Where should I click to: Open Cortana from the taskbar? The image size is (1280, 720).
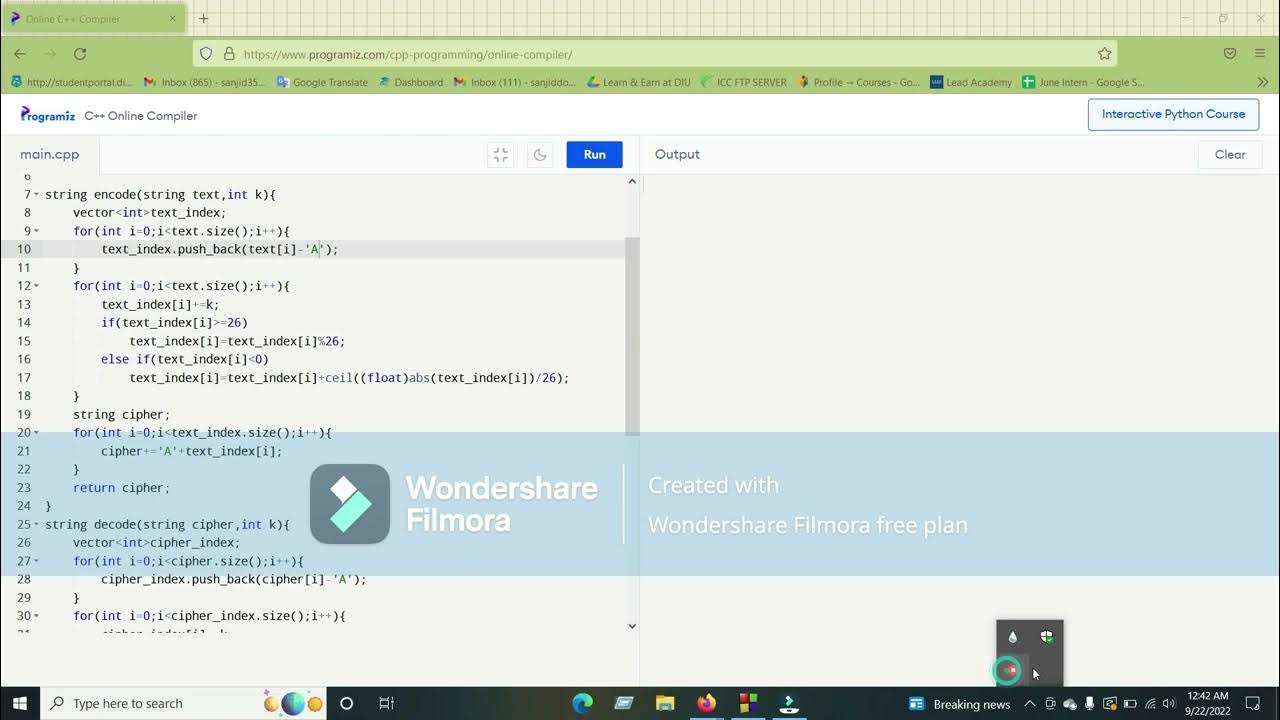pyautogui.click(x=346, y=703)
